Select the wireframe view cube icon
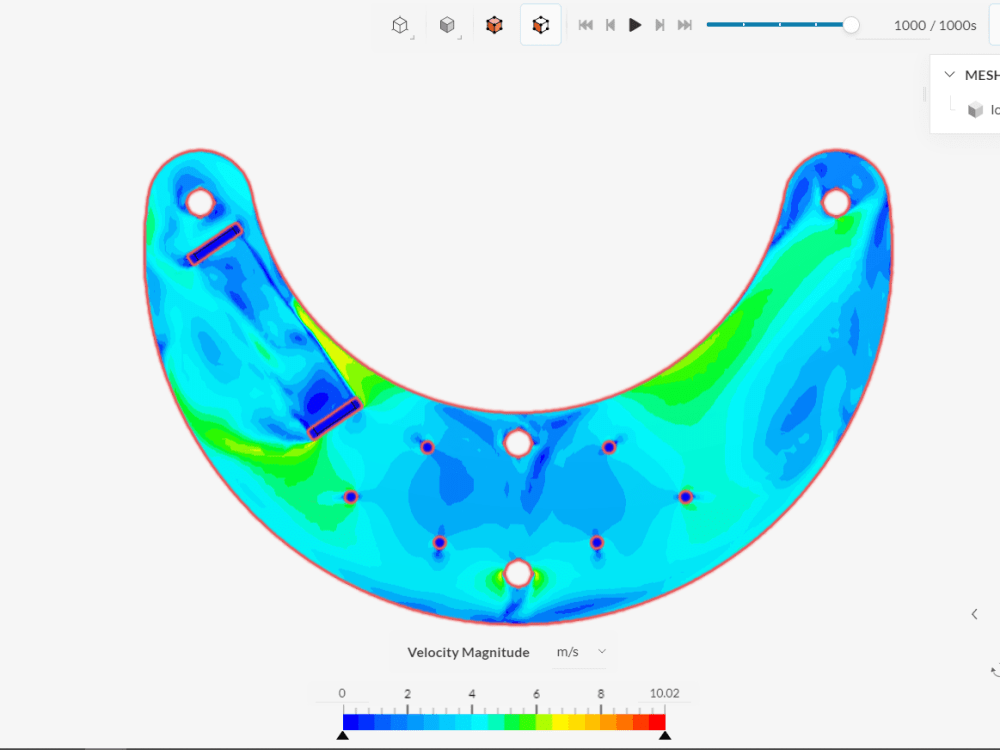Screen dimensions: 1000x750 tap(401, 24)
